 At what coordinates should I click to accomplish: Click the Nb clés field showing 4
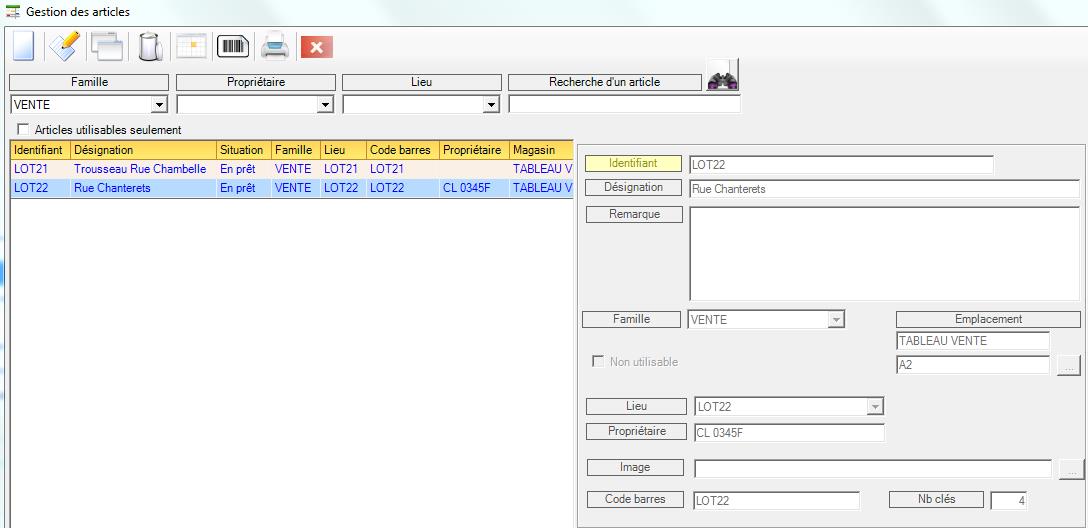(1009, 500)
